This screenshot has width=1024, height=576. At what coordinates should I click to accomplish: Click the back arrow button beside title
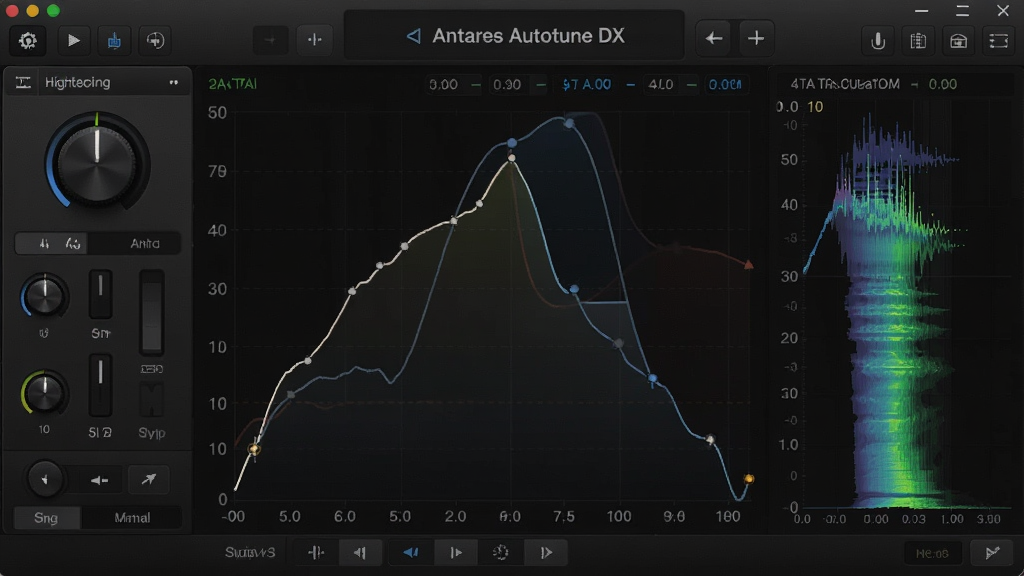714,39
